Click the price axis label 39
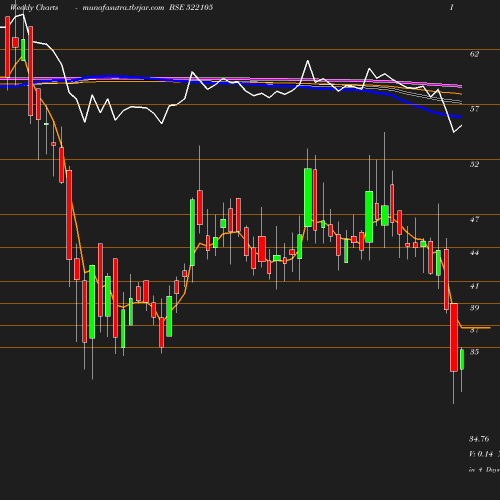 [x=474, y=308]
